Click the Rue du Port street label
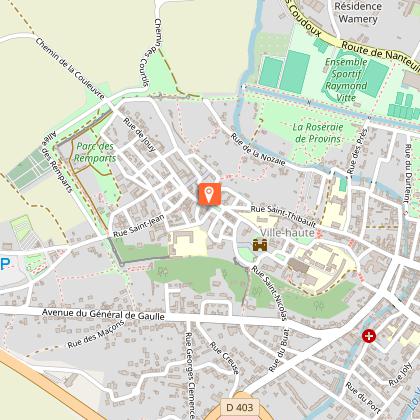The width and height of the screenshot is (420, 420). tap(363, 397)
